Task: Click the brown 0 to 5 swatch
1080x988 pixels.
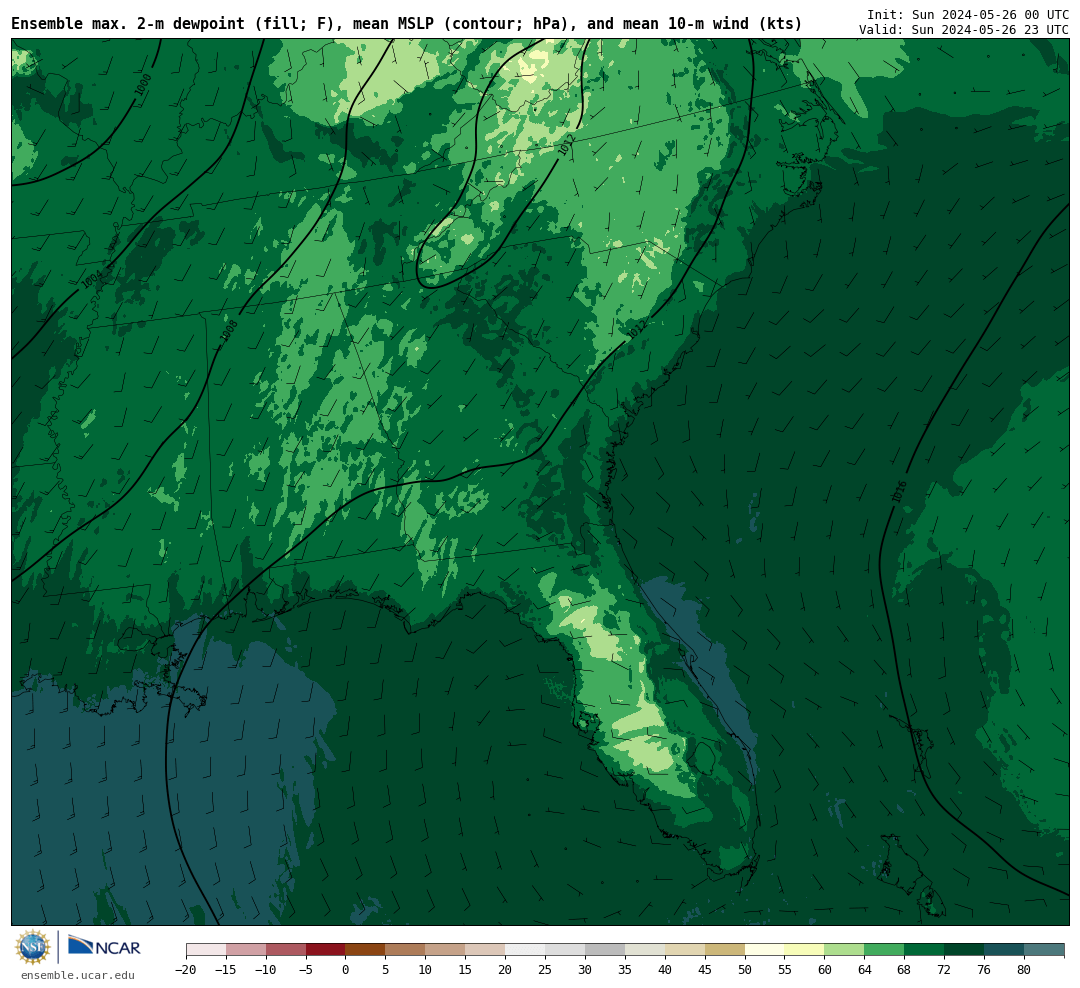Action: tap(366, 949)
